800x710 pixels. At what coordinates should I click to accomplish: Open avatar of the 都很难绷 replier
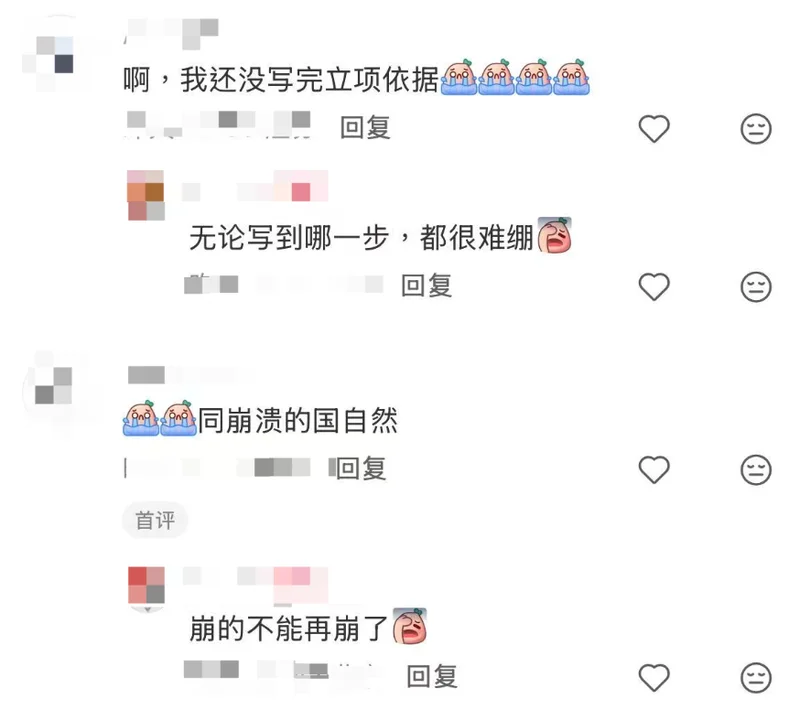coord(146,195)
